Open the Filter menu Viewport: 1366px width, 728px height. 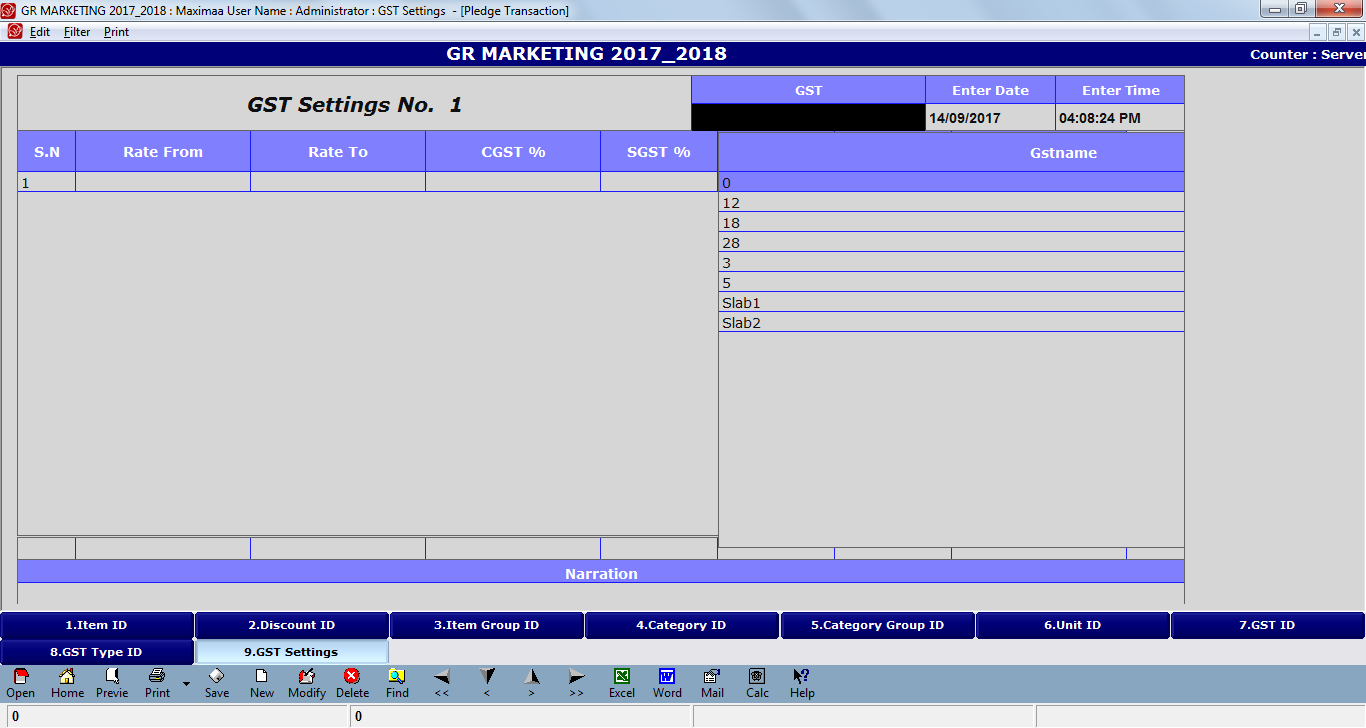pos(77,32)
